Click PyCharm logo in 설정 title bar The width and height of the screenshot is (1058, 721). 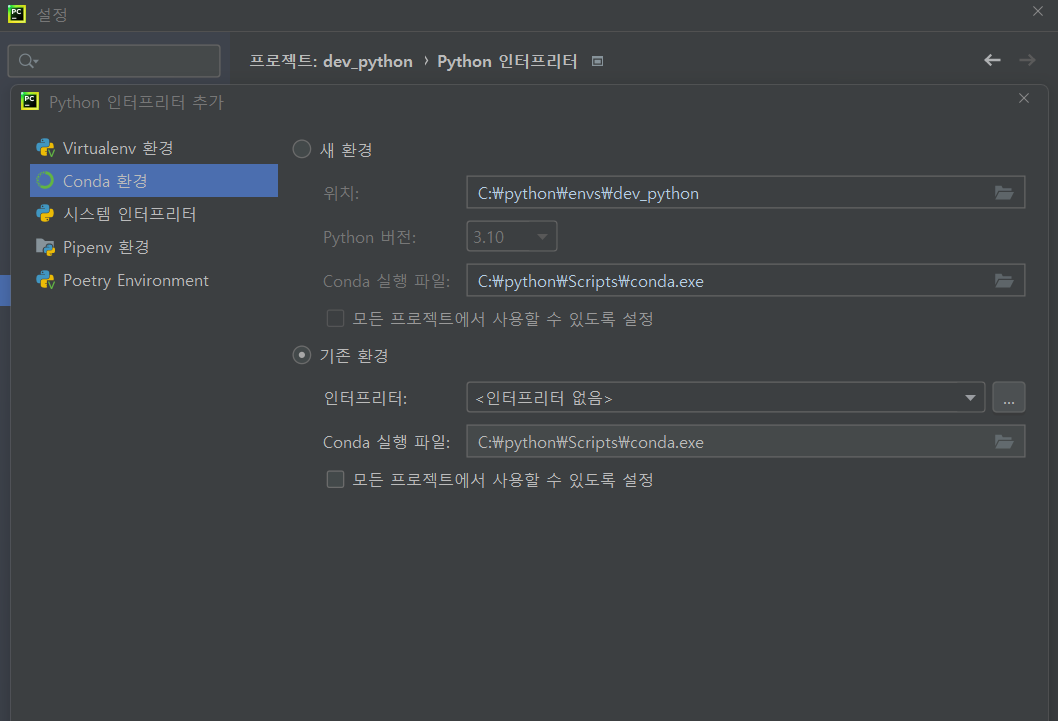click(x=17, y=14)
